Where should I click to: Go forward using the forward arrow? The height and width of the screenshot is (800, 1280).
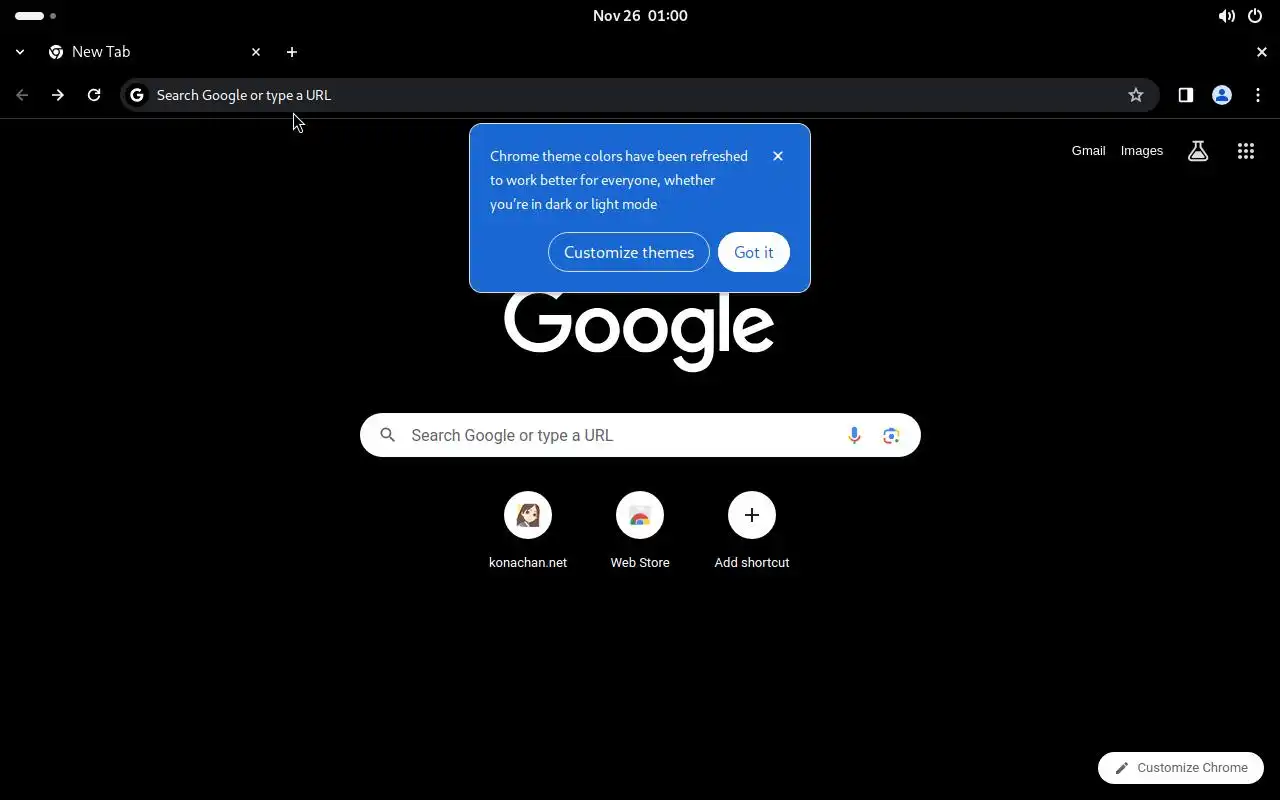pyautogui.click(x=58, y=95)
